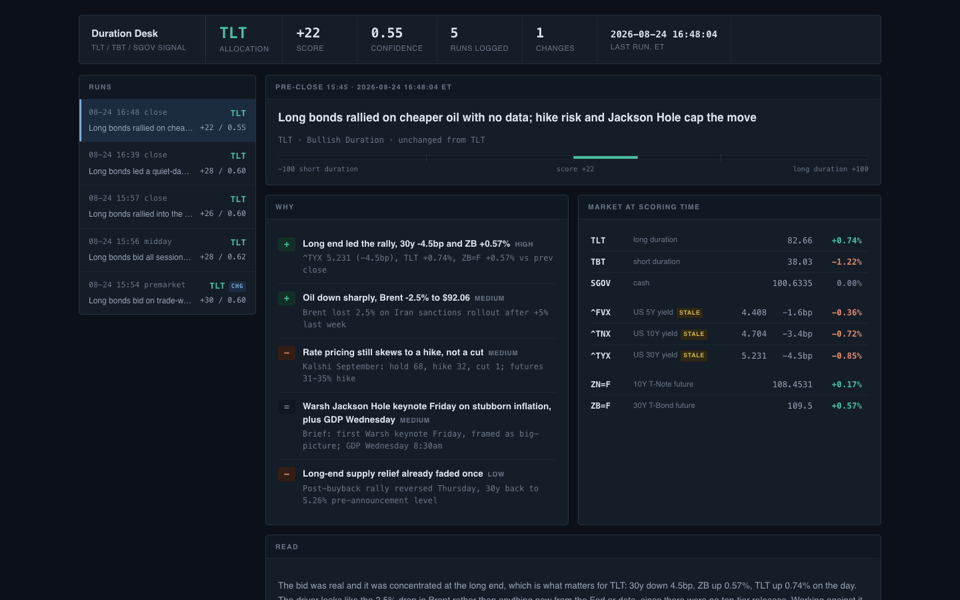Click the MEDIUM tag on Oil down sharply
Screen dimensions: 960x600
490,299
